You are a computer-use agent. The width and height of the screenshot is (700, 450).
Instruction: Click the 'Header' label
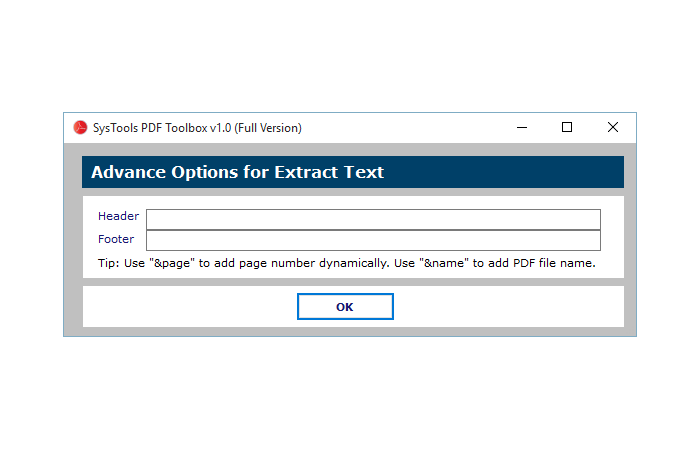(118, 216)
